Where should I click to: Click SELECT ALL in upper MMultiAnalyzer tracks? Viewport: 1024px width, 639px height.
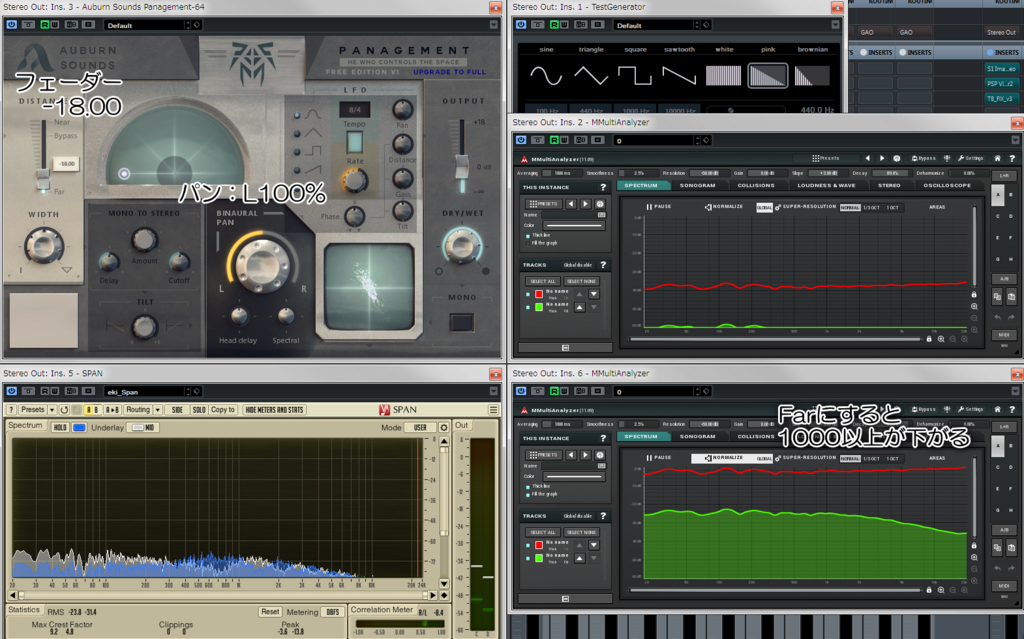(x=543, y=281)
